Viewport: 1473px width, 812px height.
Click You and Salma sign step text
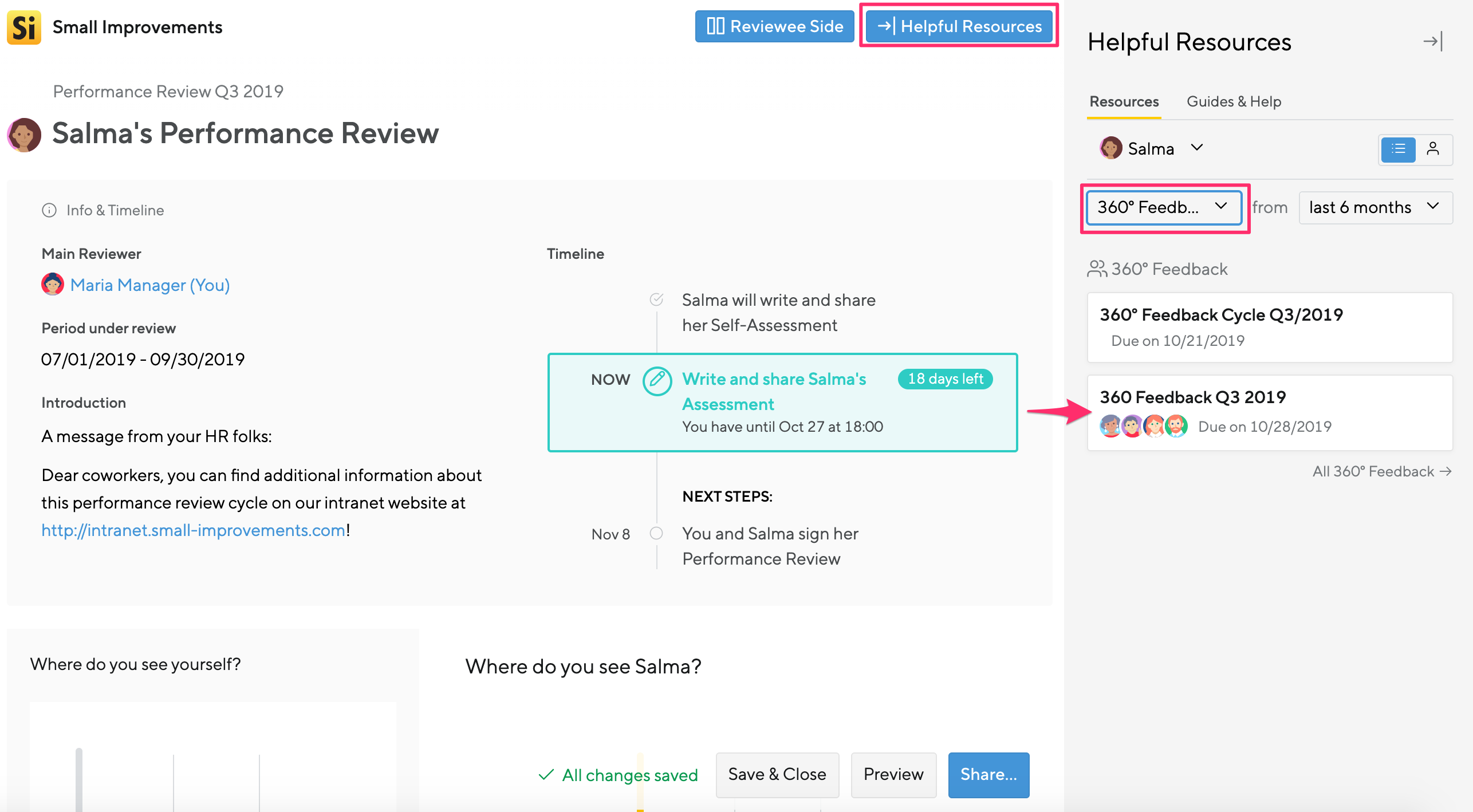(770, 546)
